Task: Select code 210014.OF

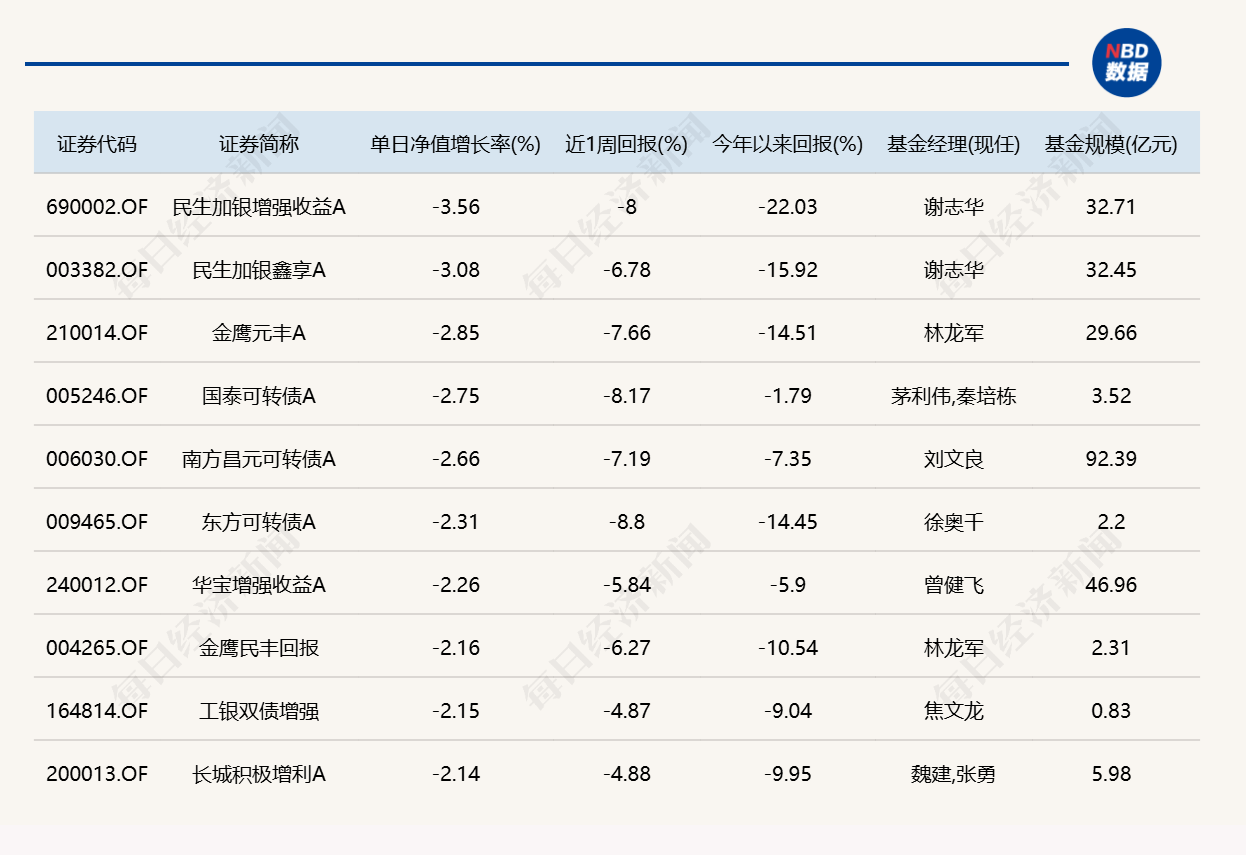Action: [97, 333]
